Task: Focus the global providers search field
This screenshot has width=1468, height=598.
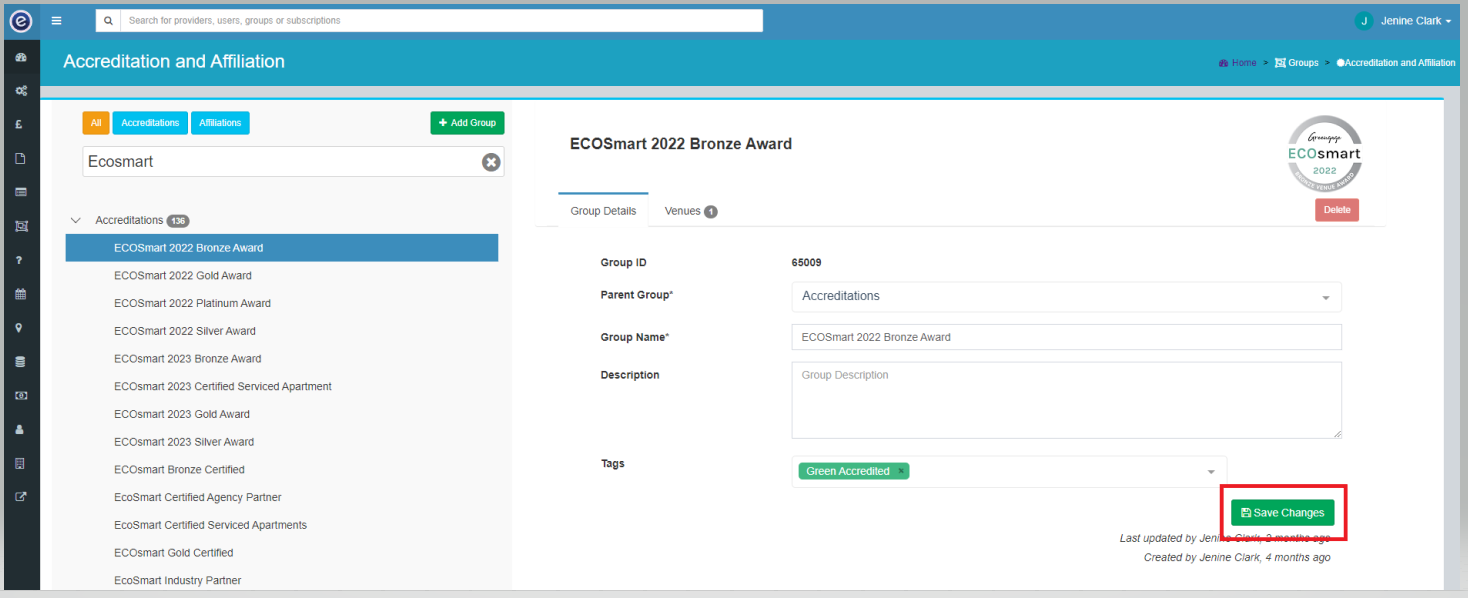Action: click(441, 20)
